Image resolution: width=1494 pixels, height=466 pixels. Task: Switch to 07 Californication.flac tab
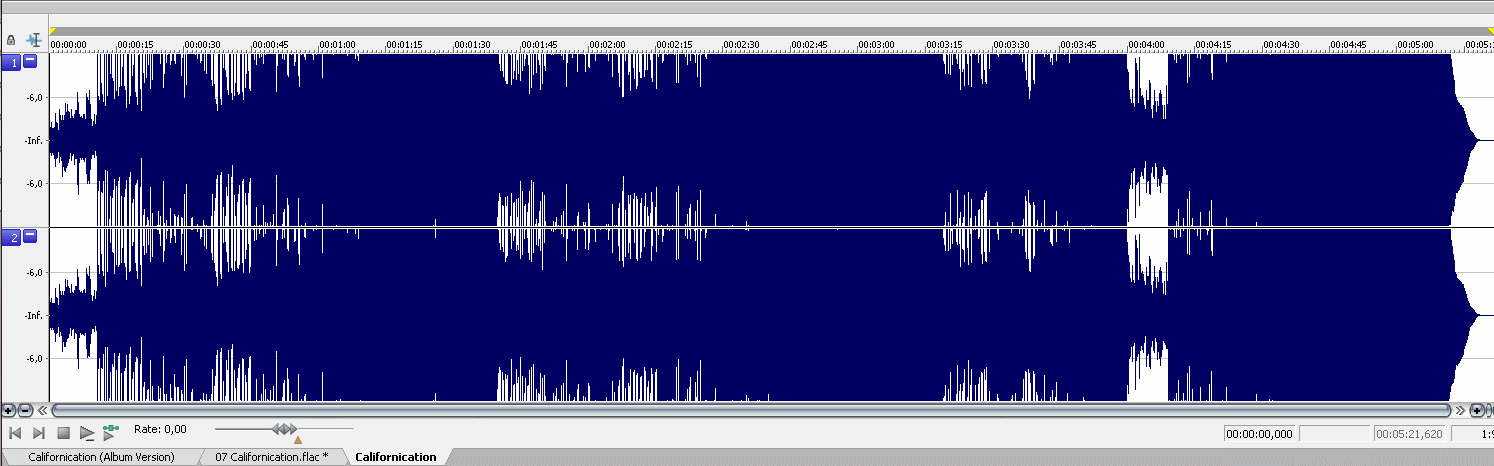(272, 457)
